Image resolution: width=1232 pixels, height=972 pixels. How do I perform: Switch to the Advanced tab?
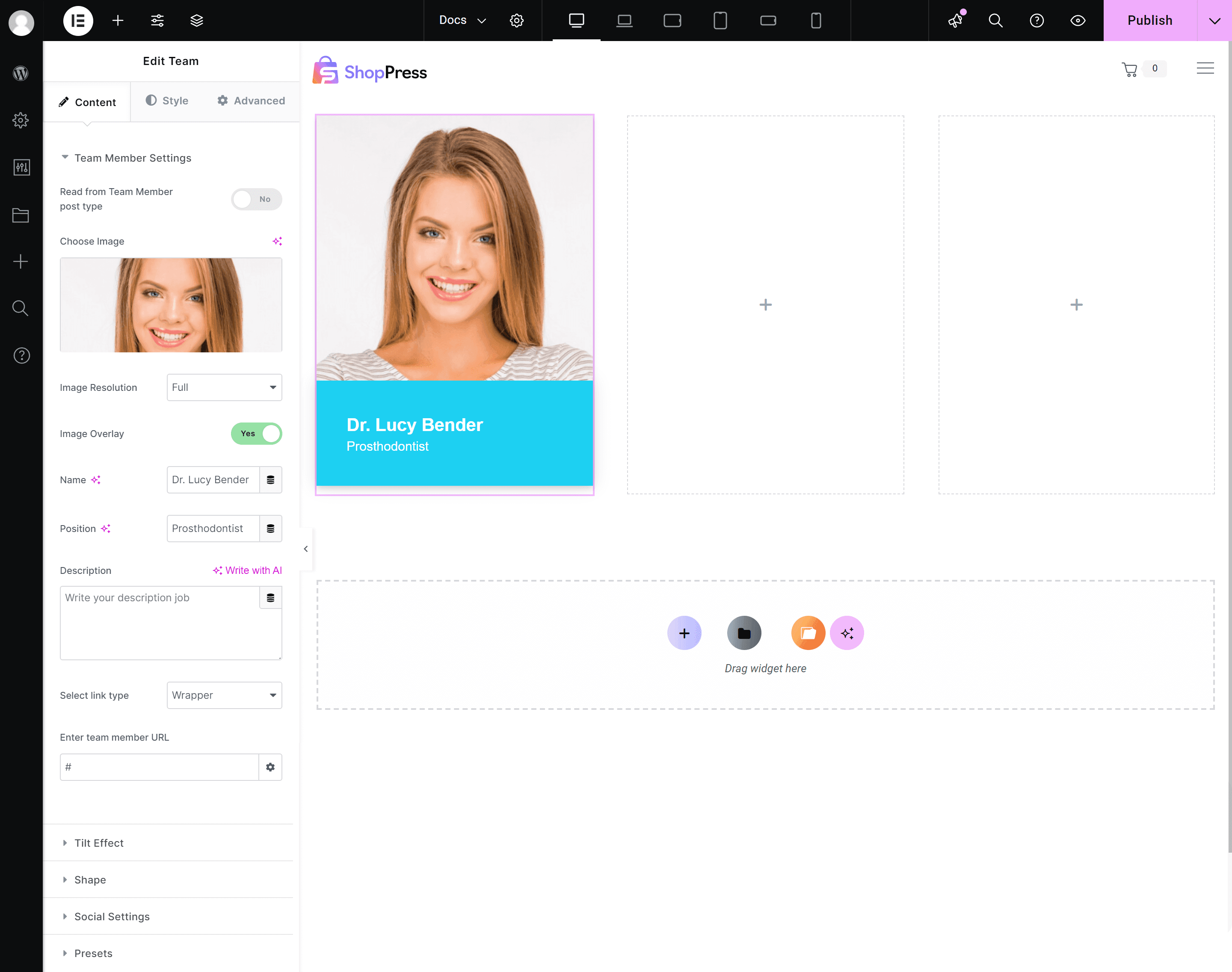click(251, 101)
